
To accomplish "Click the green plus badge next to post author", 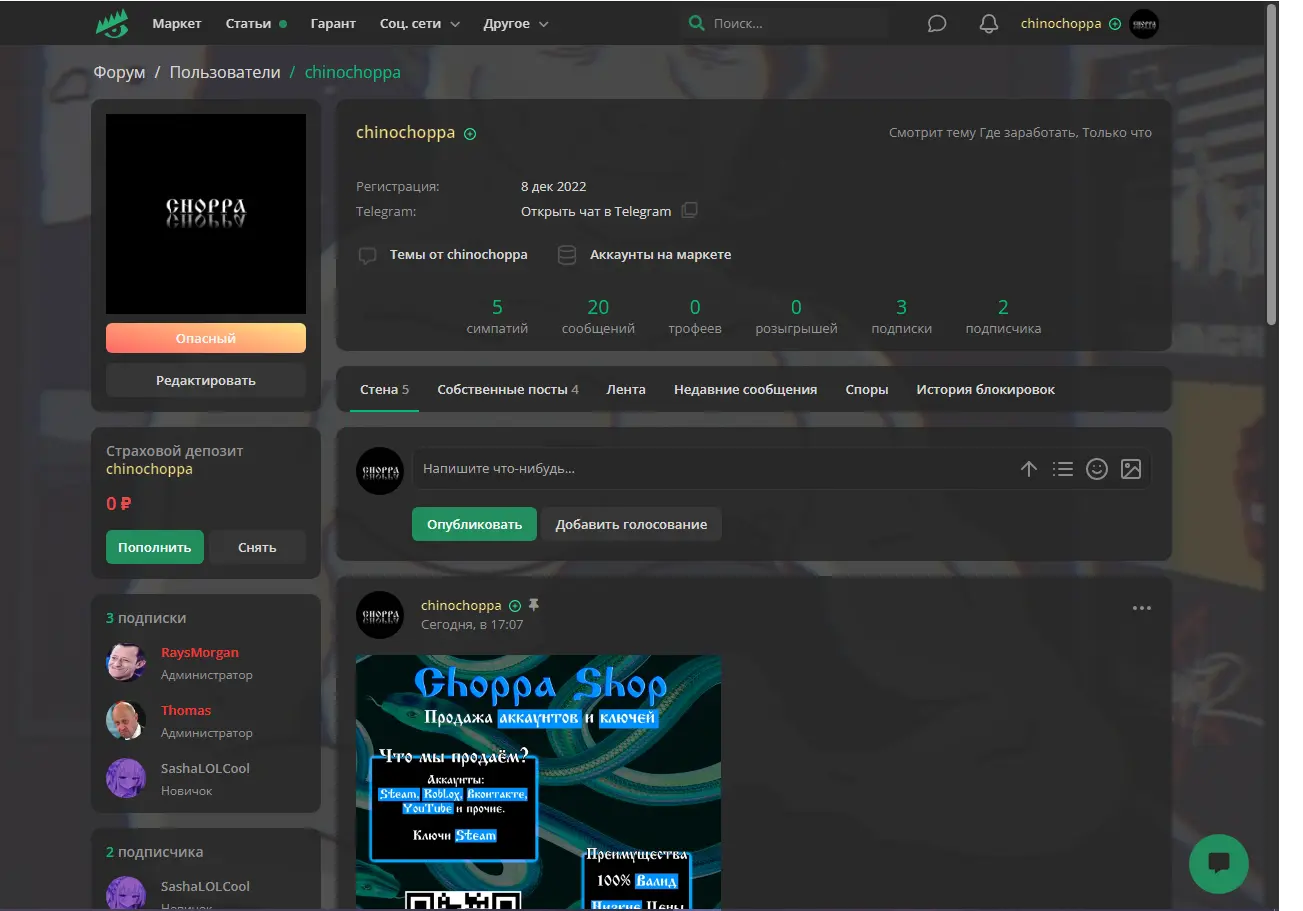I will tap(515, 606).
